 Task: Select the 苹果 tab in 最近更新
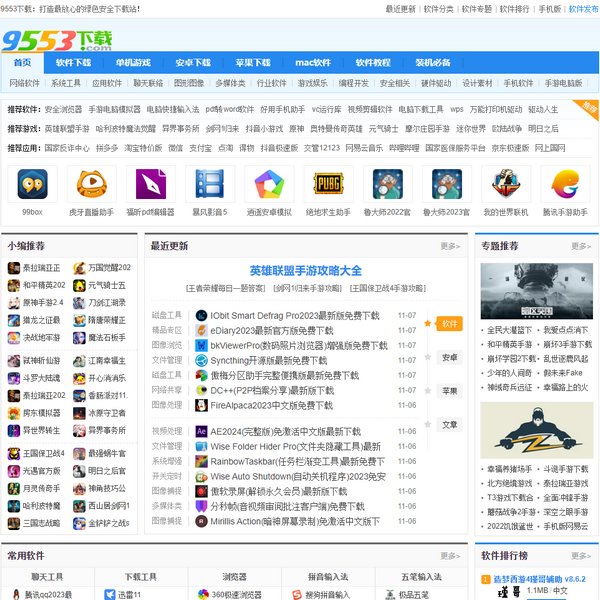pos(450,391)
